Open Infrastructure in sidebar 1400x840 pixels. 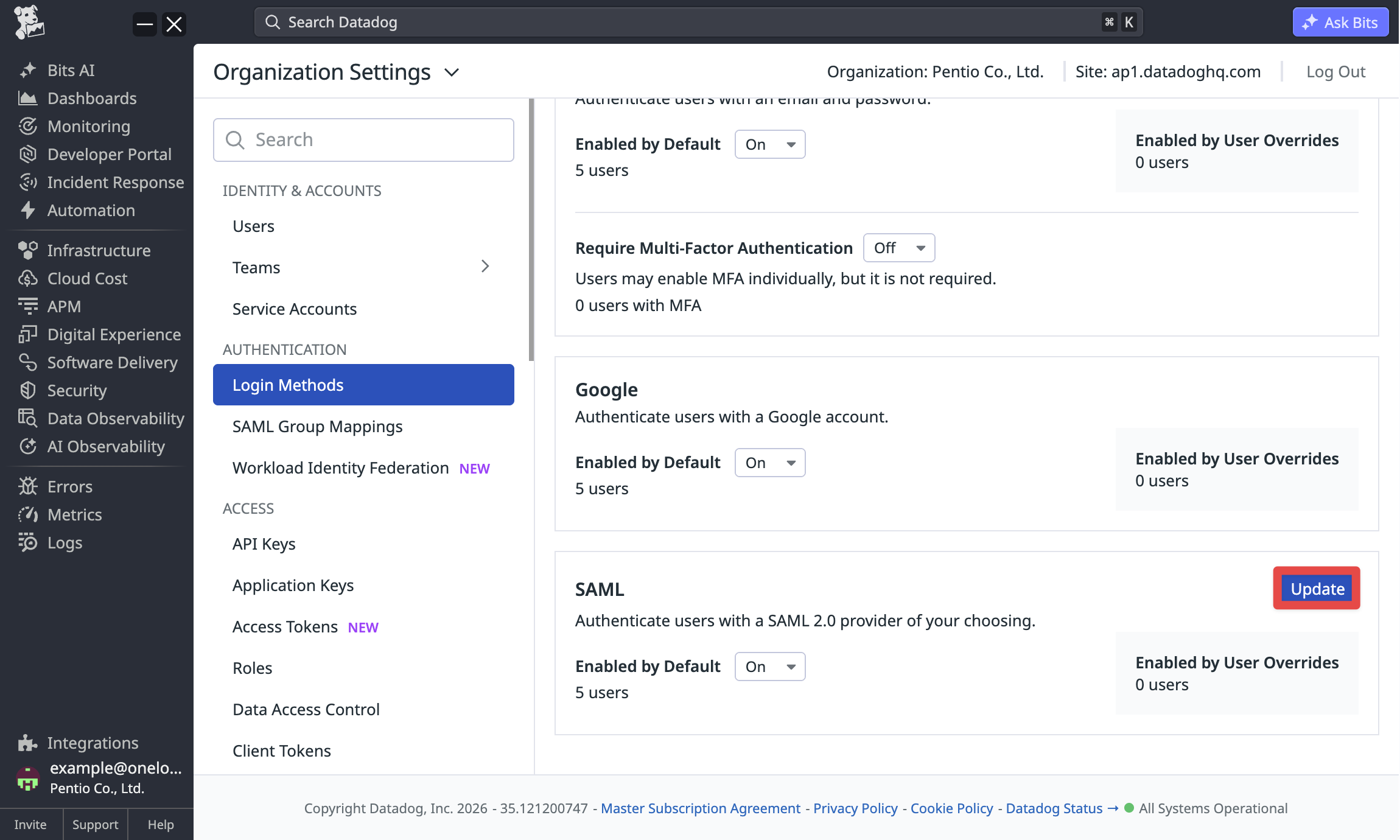coord(99,250)
